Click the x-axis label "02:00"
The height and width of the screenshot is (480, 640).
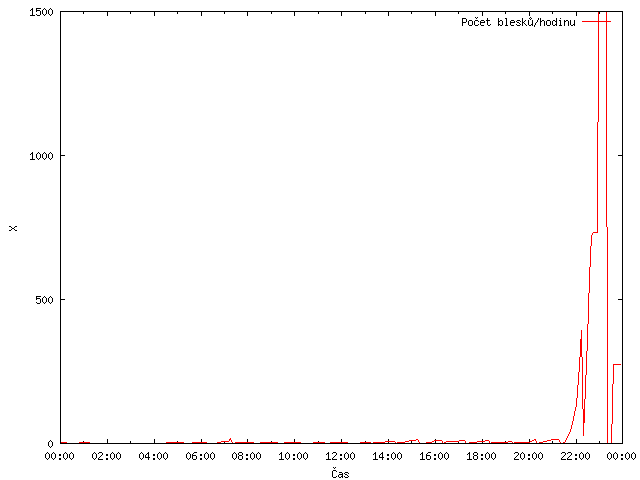(x=106, y=456)
